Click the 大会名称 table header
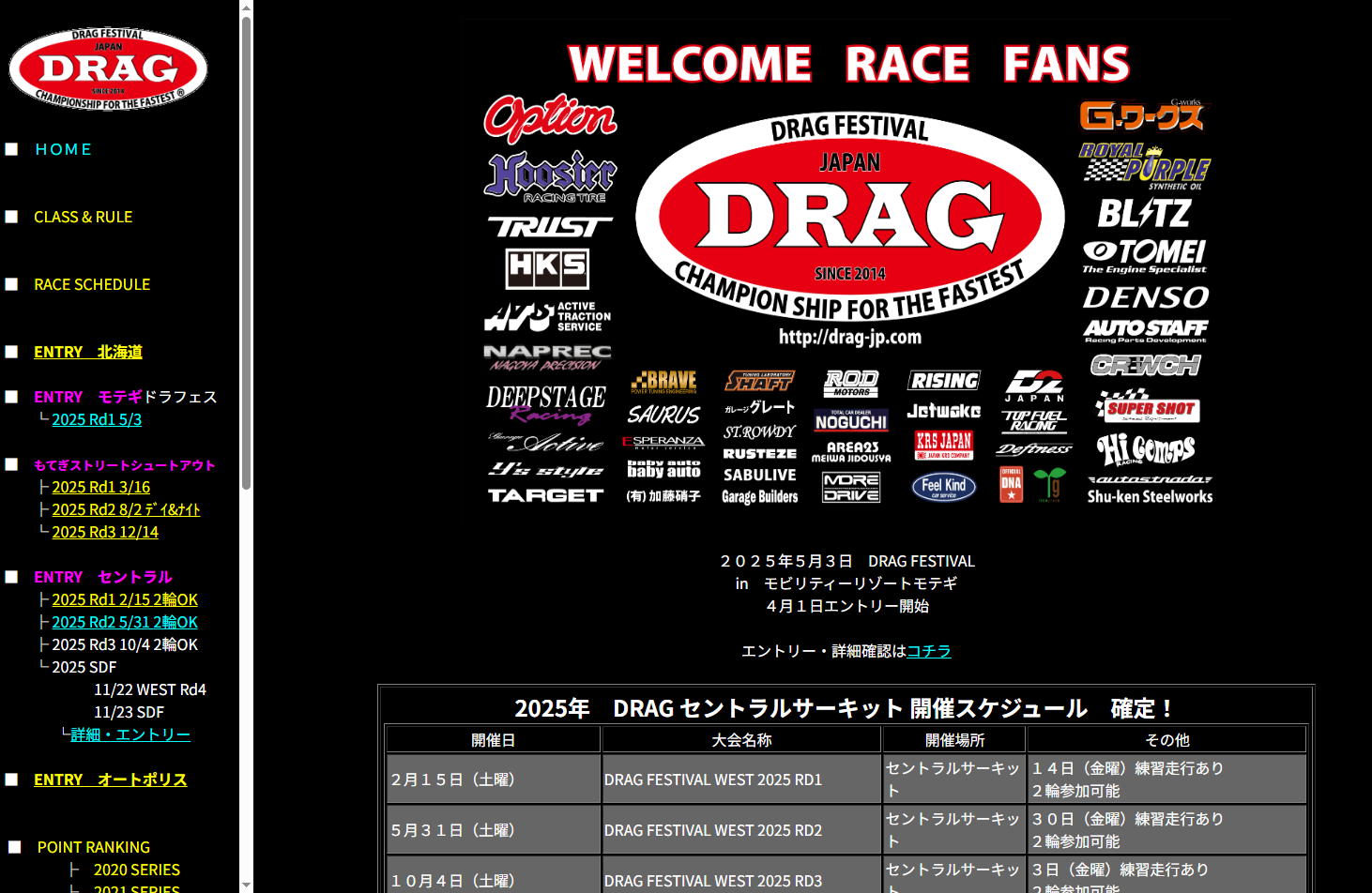1372x893 pixels. [741, 739]
